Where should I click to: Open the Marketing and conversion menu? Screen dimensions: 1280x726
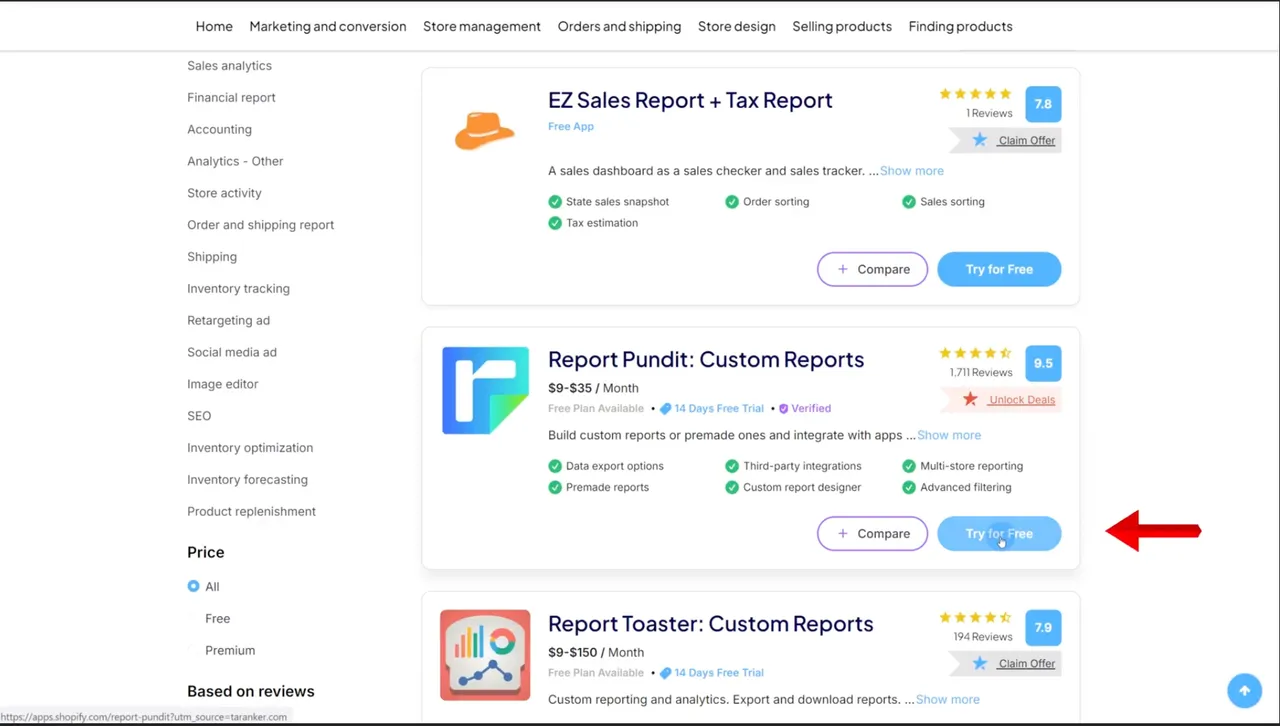pyautogui.click(x=328, y=26)
